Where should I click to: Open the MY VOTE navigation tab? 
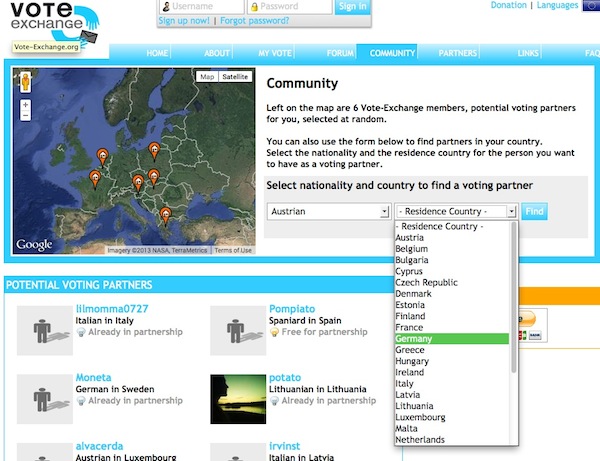coord(275,53)
